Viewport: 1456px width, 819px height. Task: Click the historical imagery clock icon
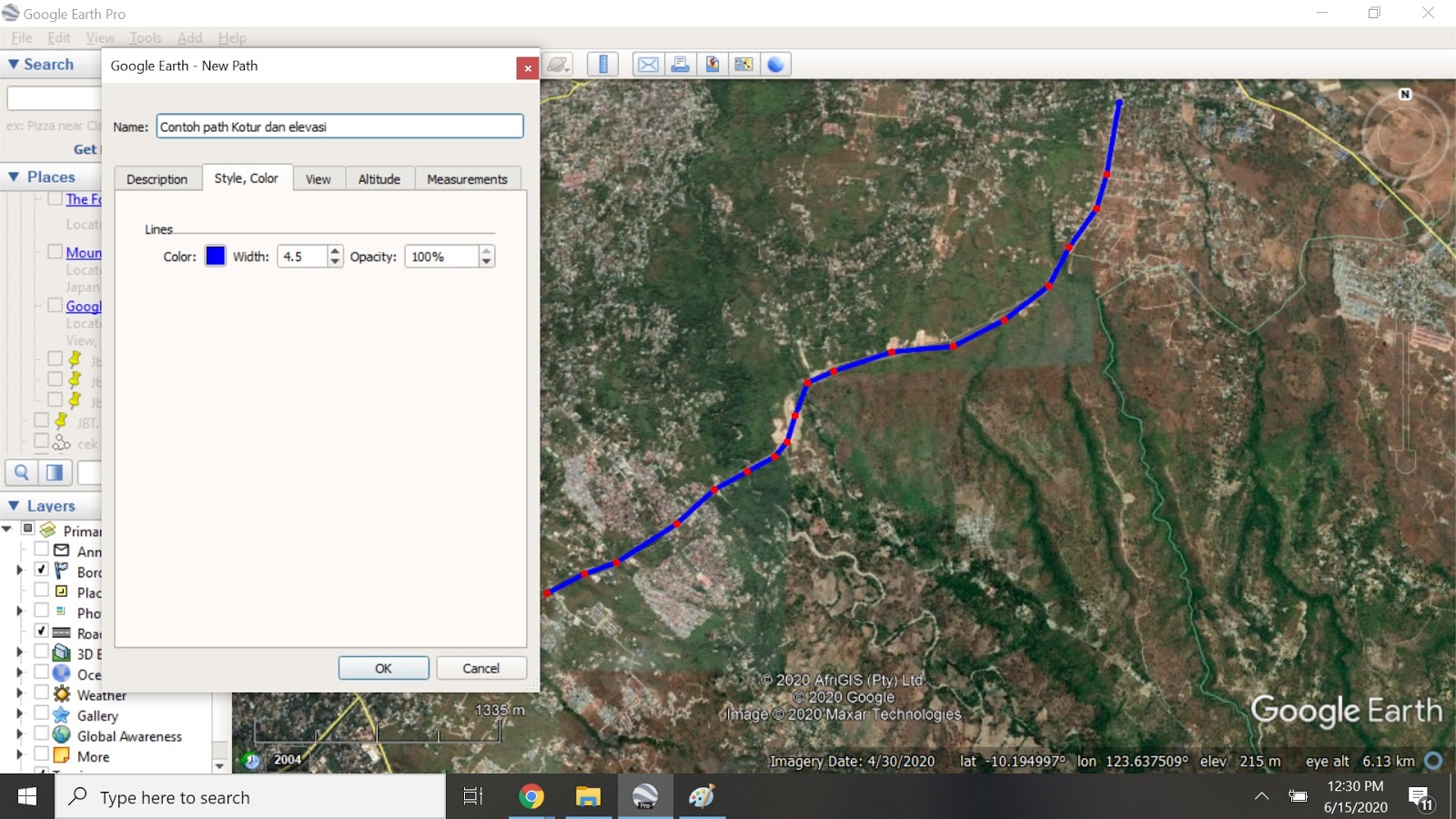click(252, 761)
